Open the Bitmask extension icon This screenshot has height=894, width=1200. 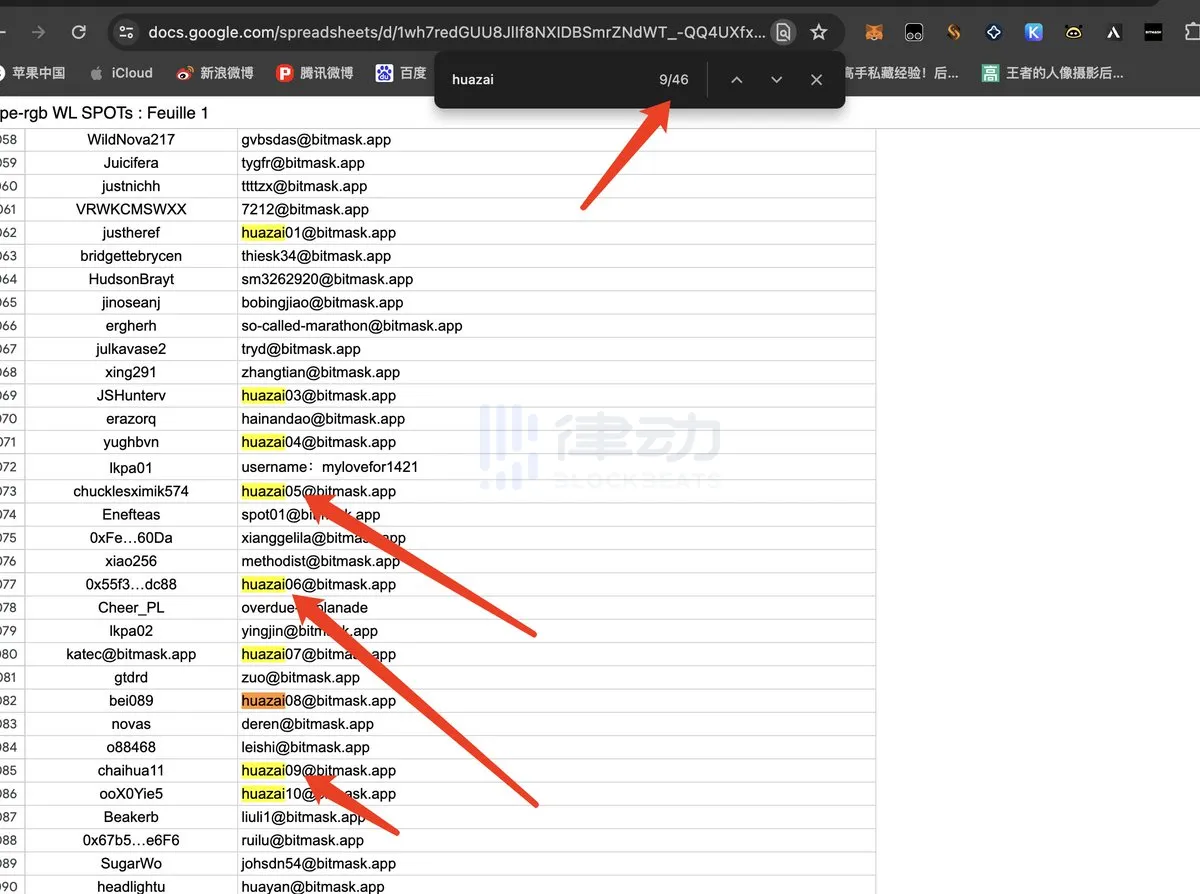[1153, 32]
